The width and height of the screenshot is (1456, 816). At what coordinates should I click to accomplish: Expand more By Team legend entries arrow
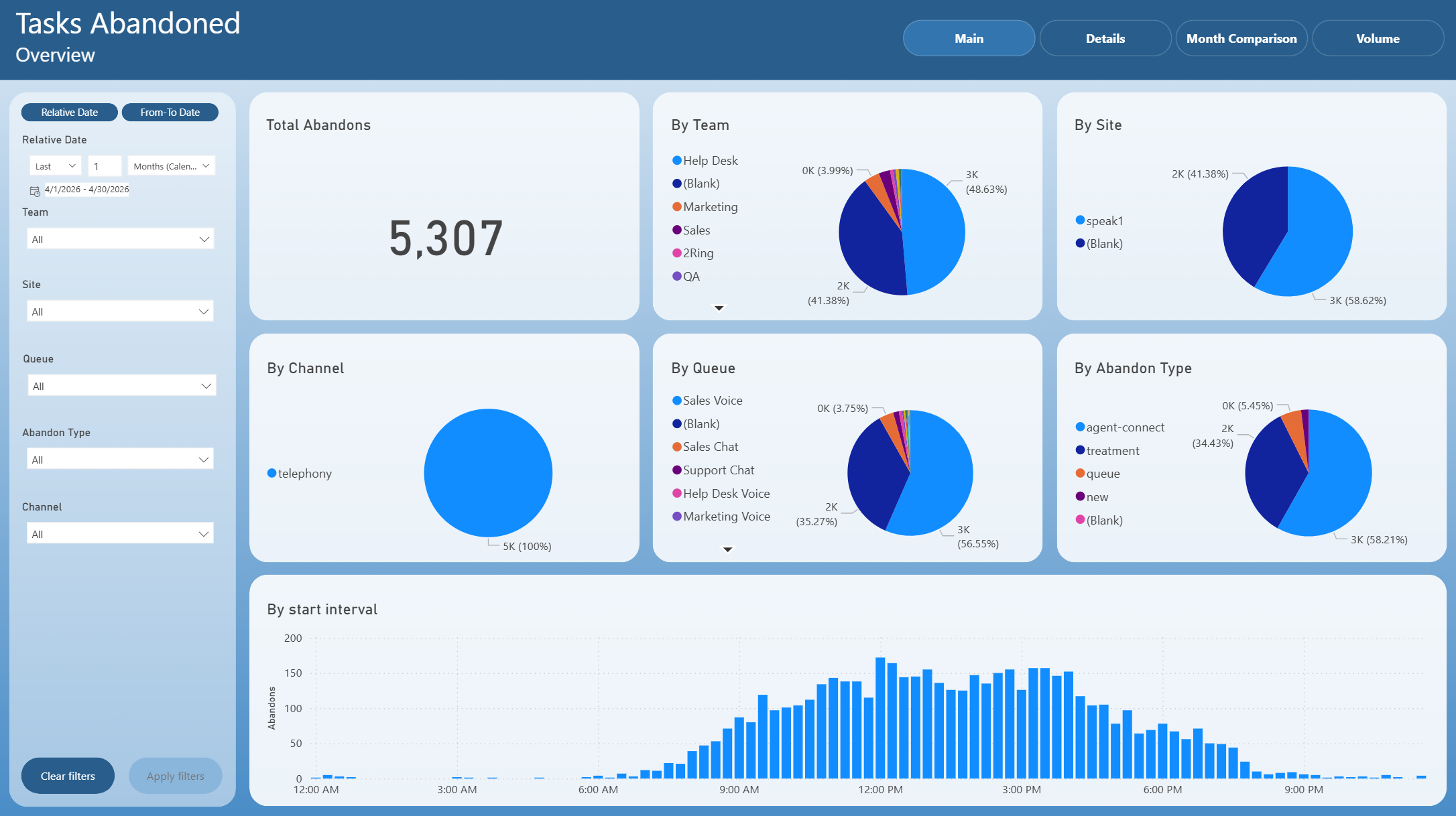pyautogui.click(x=719, y=308)
